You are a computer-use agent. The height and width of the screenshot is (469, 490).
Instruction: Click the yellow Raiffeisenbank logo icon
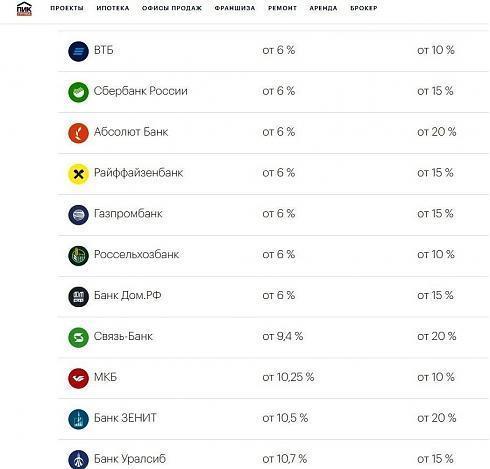pos(78,174)
